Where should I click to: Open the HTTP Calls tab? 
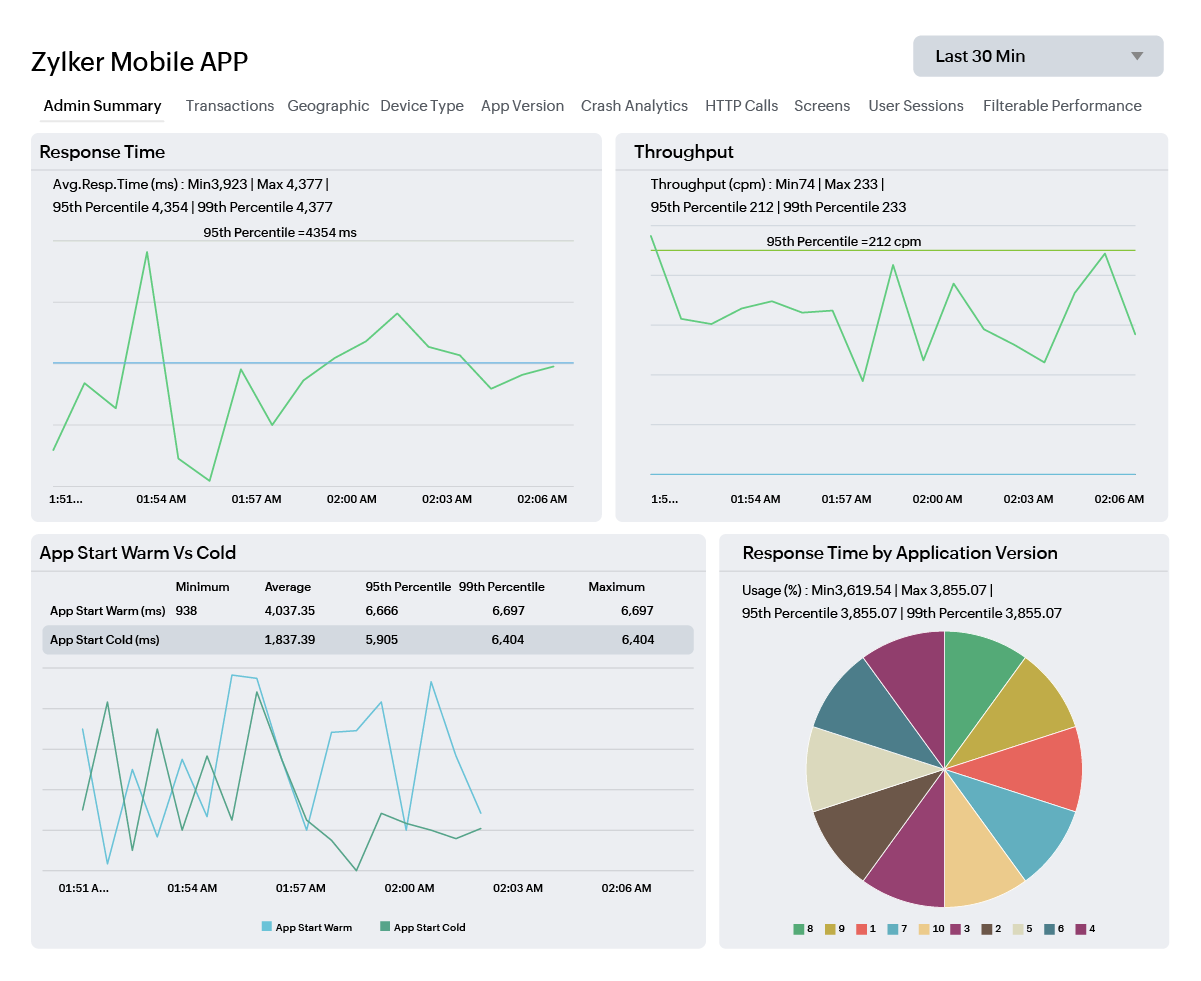tap(741, 106)
